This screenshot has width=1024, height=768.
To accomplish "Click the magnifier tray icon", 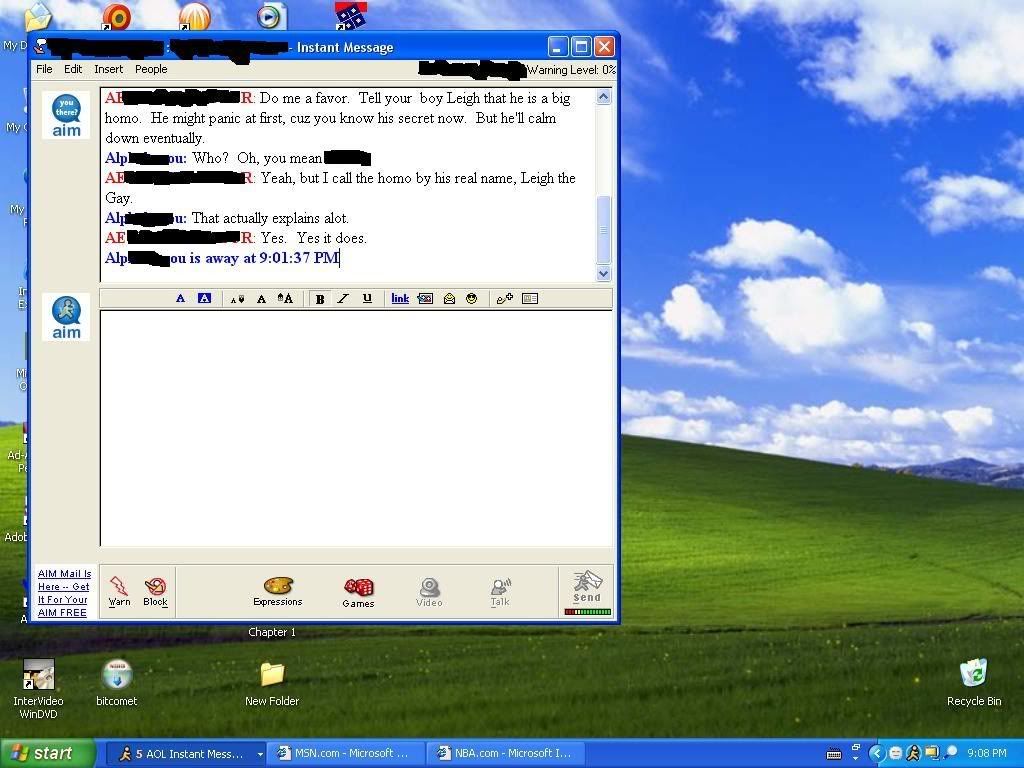I will 950,754.
